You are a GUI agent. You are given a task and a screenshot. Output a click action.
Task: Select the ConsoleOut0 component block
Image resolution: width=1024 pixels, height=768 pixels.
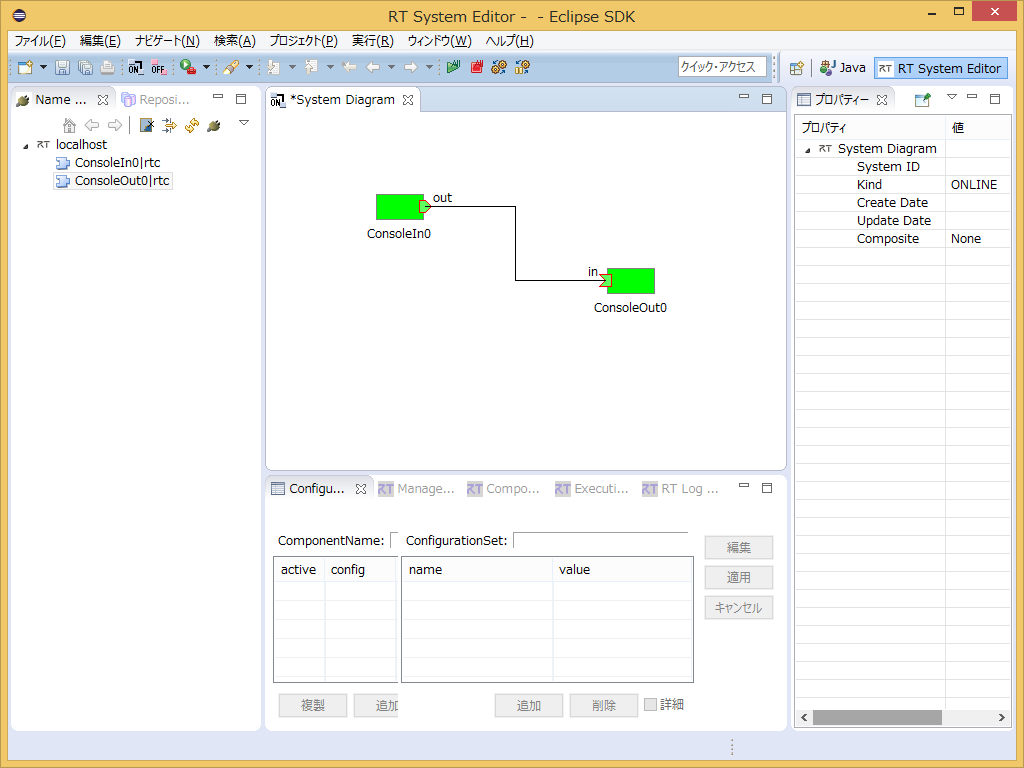click(632, 281)
